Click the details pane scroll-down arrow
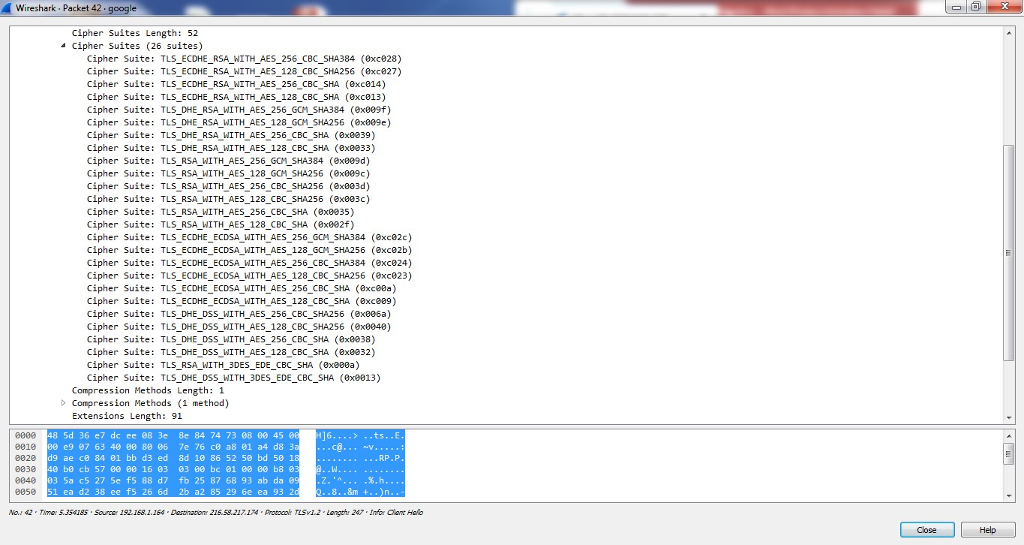This screenshot has height=545, width=1024. (x=1008, y=418)
